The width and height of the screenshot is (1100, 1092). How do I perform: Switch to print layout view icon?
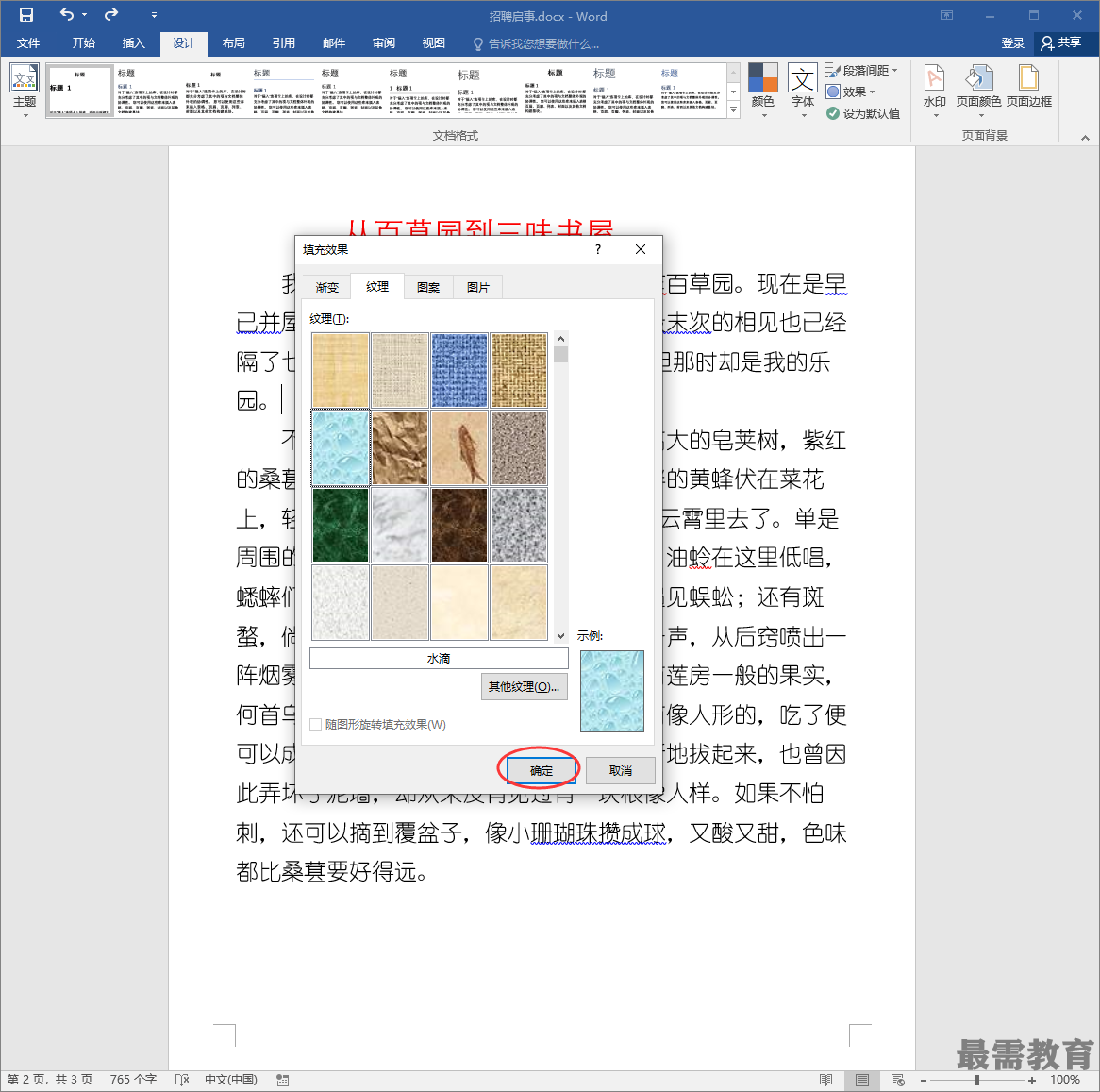(x=861, y=1080)
